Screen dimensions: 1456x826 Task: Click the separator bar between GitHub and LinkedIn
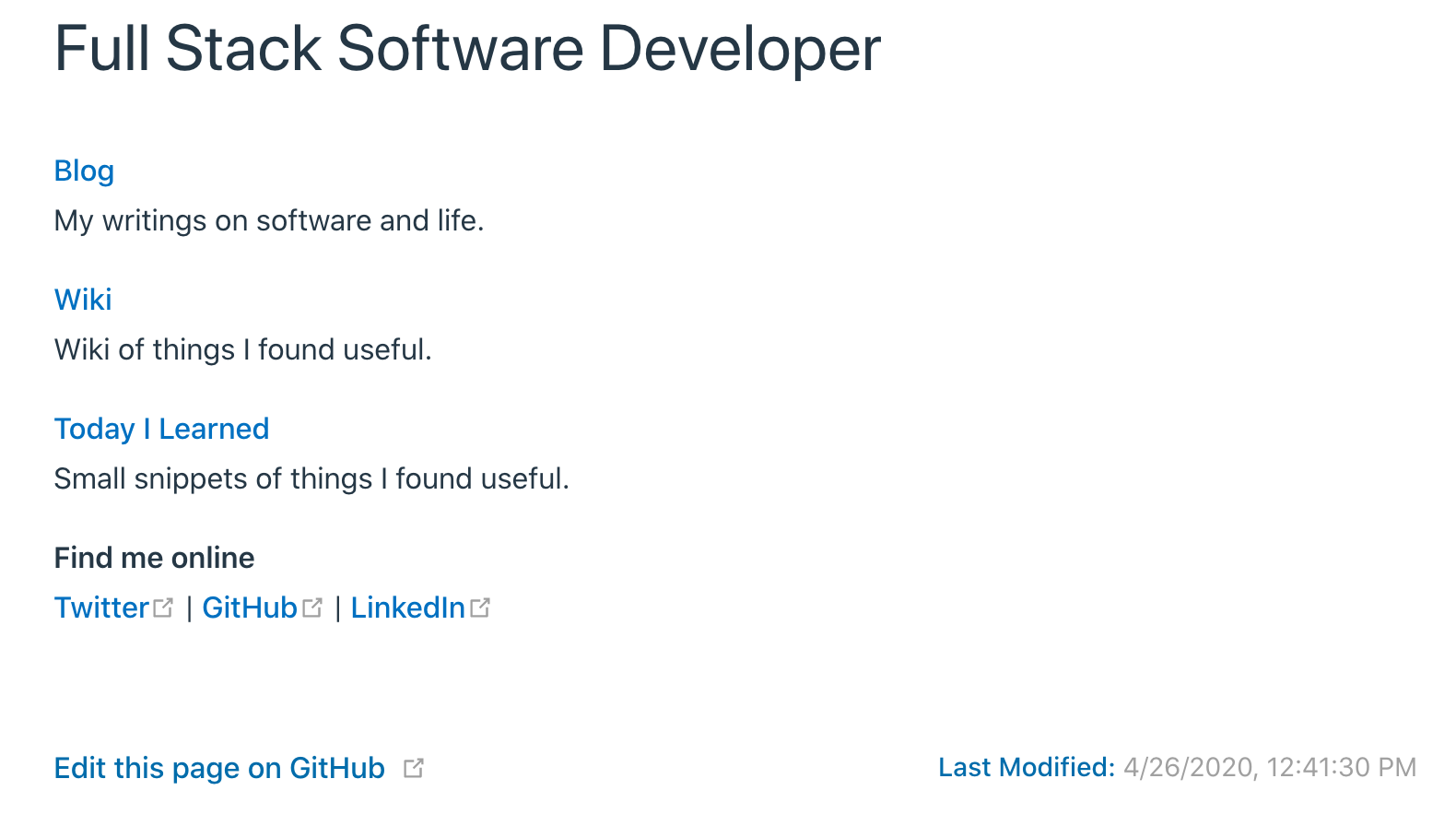[338, 608]
